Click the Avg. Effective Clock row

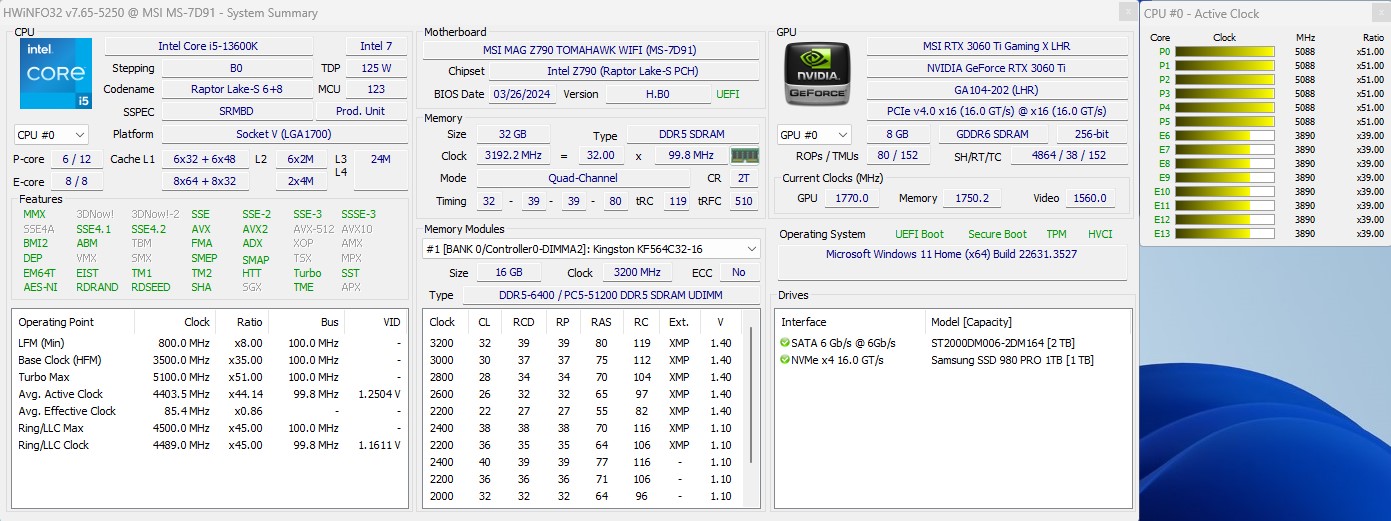pos(209,411)
